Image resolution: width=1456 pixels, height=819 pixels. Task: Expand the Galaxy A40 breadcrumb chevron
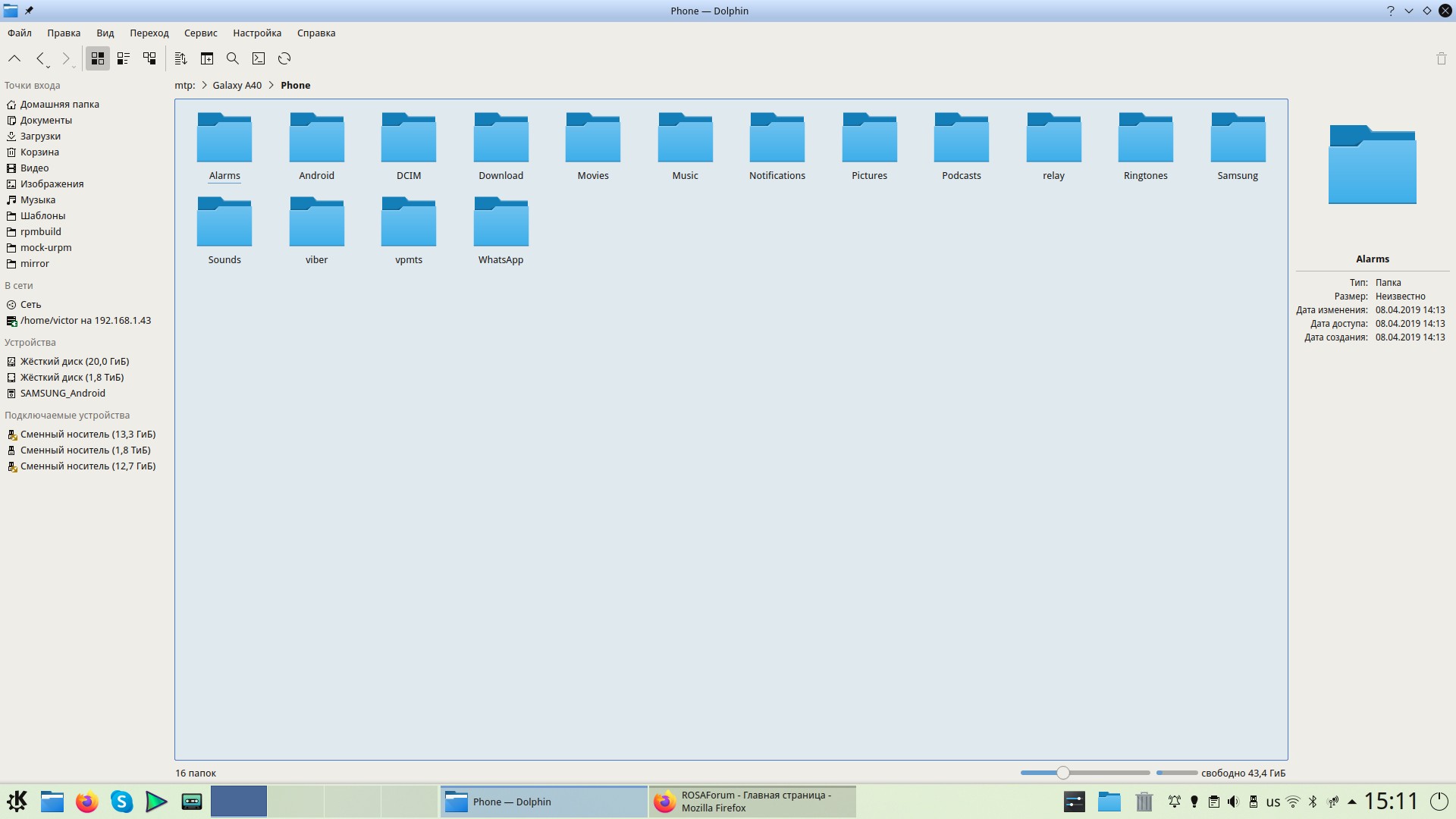(x=271, y=85)
